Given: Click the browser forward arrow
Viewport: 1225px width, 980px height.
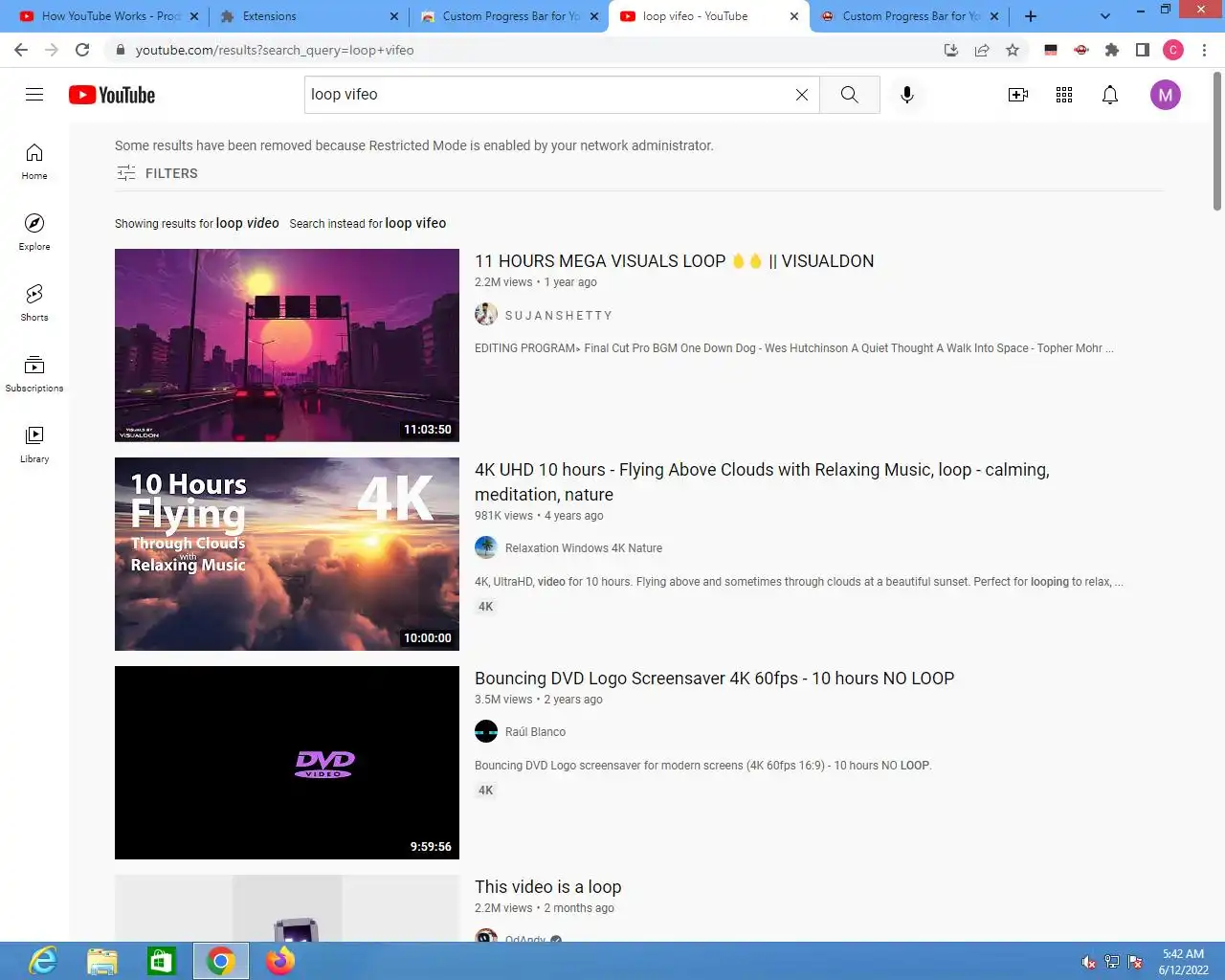Looking at the screenshot, I should click(x=52, y=50).
